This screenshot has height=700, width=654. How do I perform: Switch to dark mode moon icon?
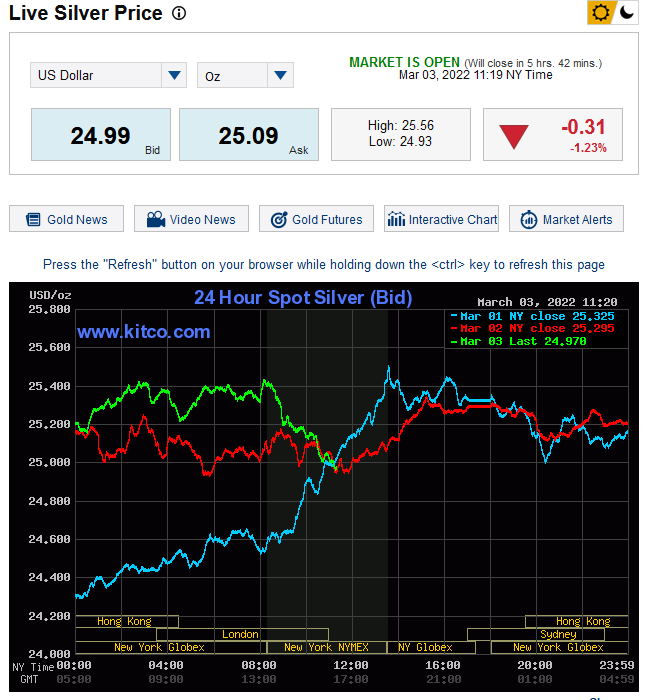[x=627, y=12]
